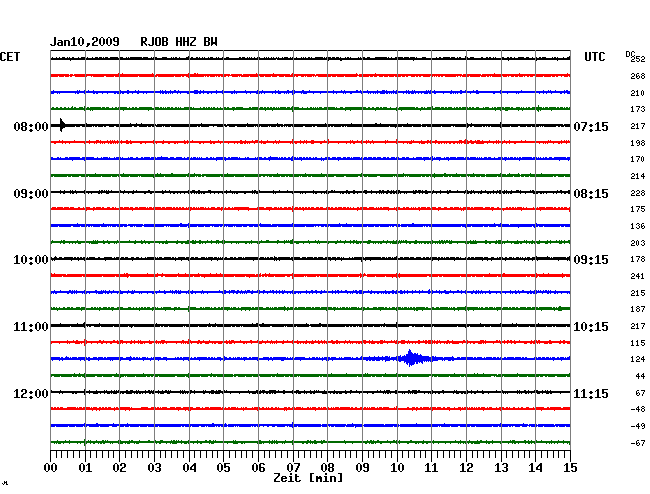Click the network code BW
Image resolution: width=650 pixels, height=494 pixels.
210,42
